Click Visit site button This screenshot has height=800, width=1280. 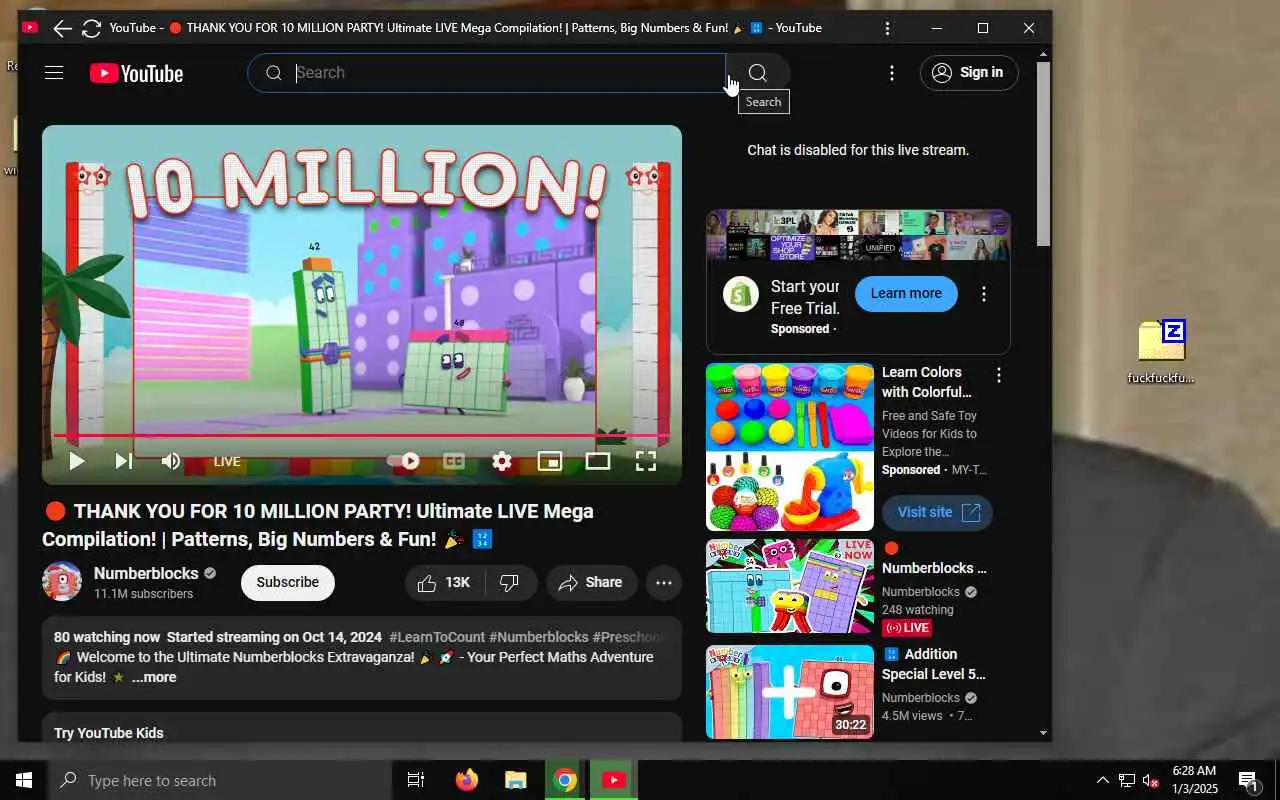[937, 513]
